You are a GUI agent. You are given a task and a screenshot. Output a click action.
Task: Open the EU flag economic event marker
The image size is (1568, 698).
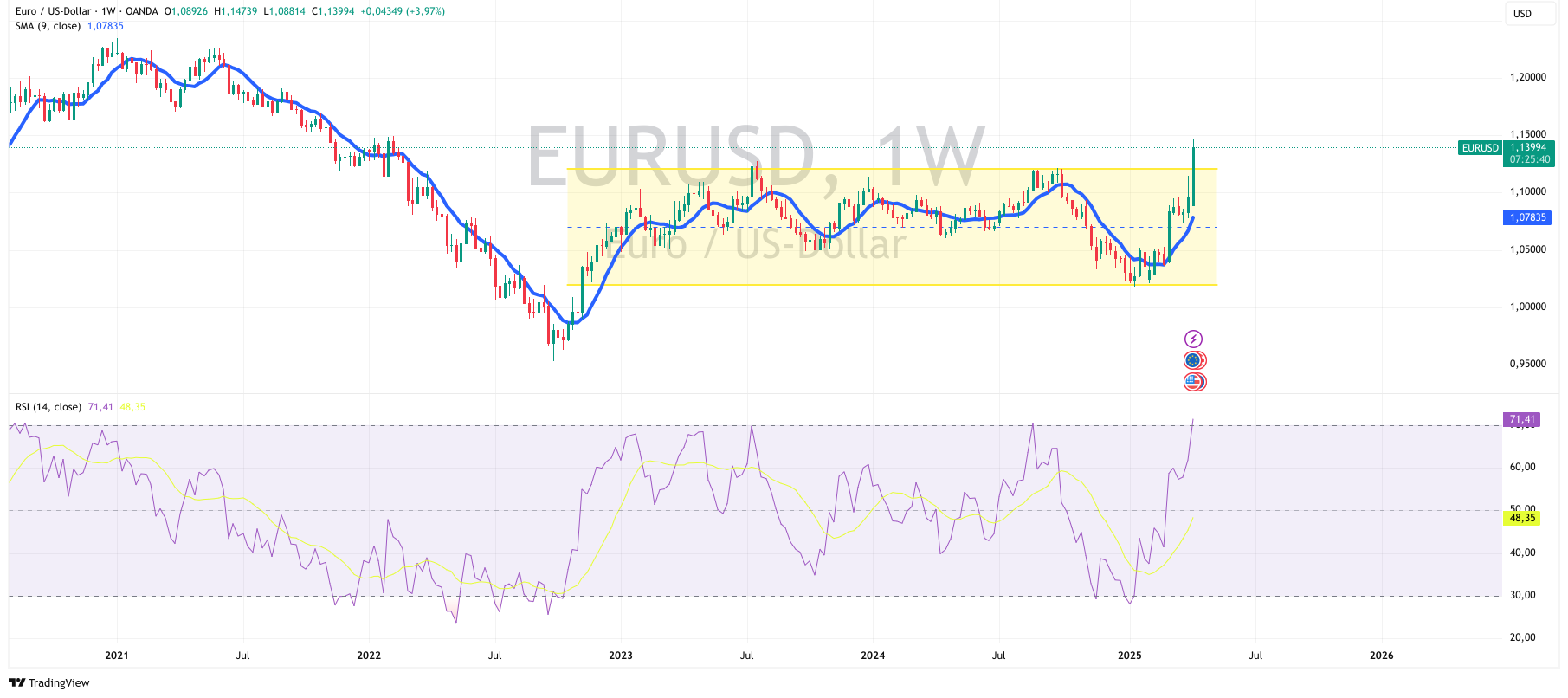point(1194,360)
